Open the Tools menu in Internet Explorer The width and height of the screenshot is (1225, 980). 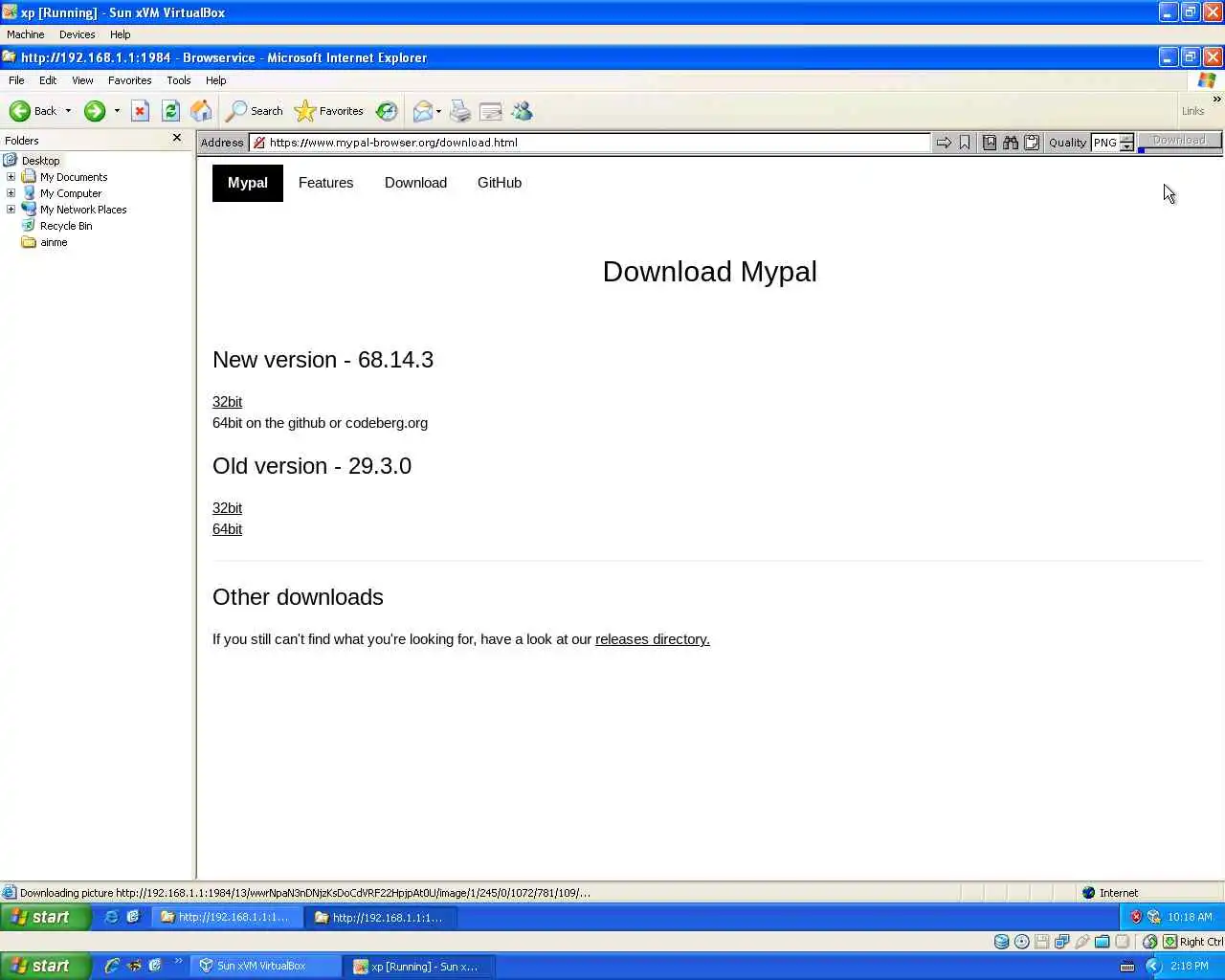[x=179, y=80]
